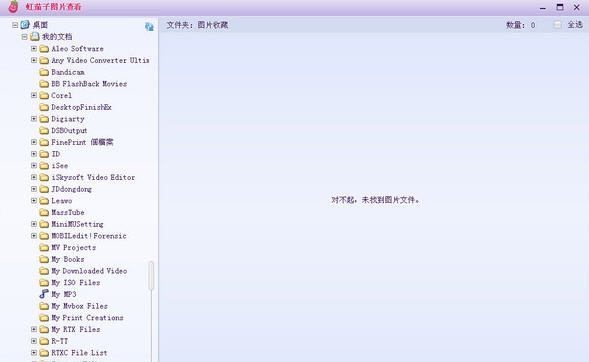Close the 虹茄子图片查看 window

pos(577,7)
